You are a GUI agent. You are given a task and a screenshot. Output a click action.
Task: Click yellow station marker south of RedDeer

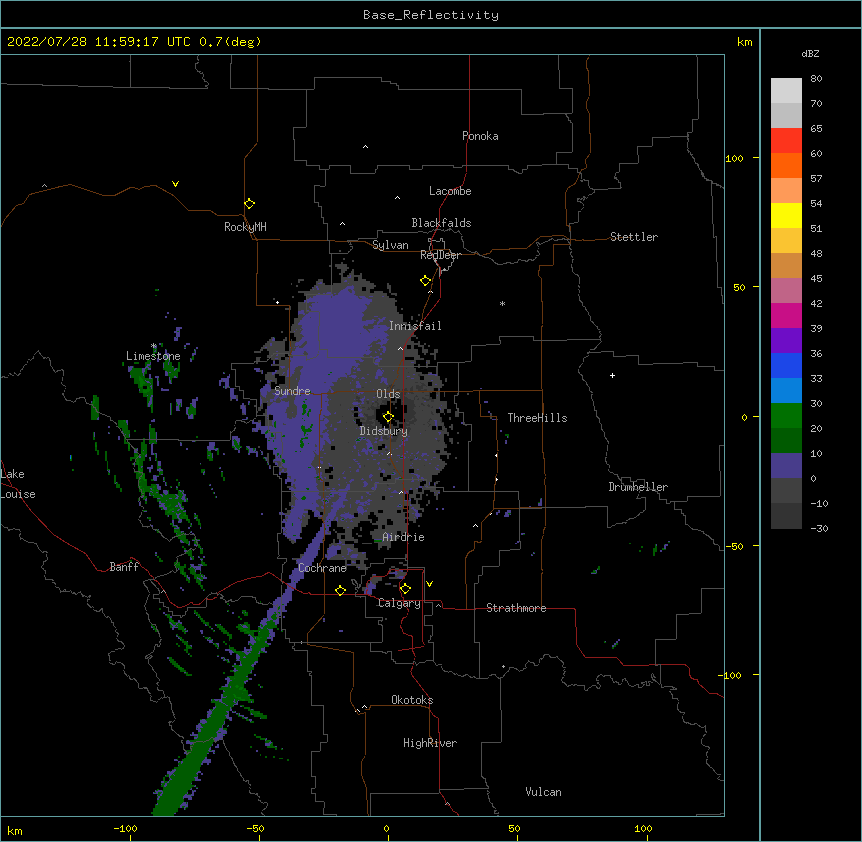(425, 280)
